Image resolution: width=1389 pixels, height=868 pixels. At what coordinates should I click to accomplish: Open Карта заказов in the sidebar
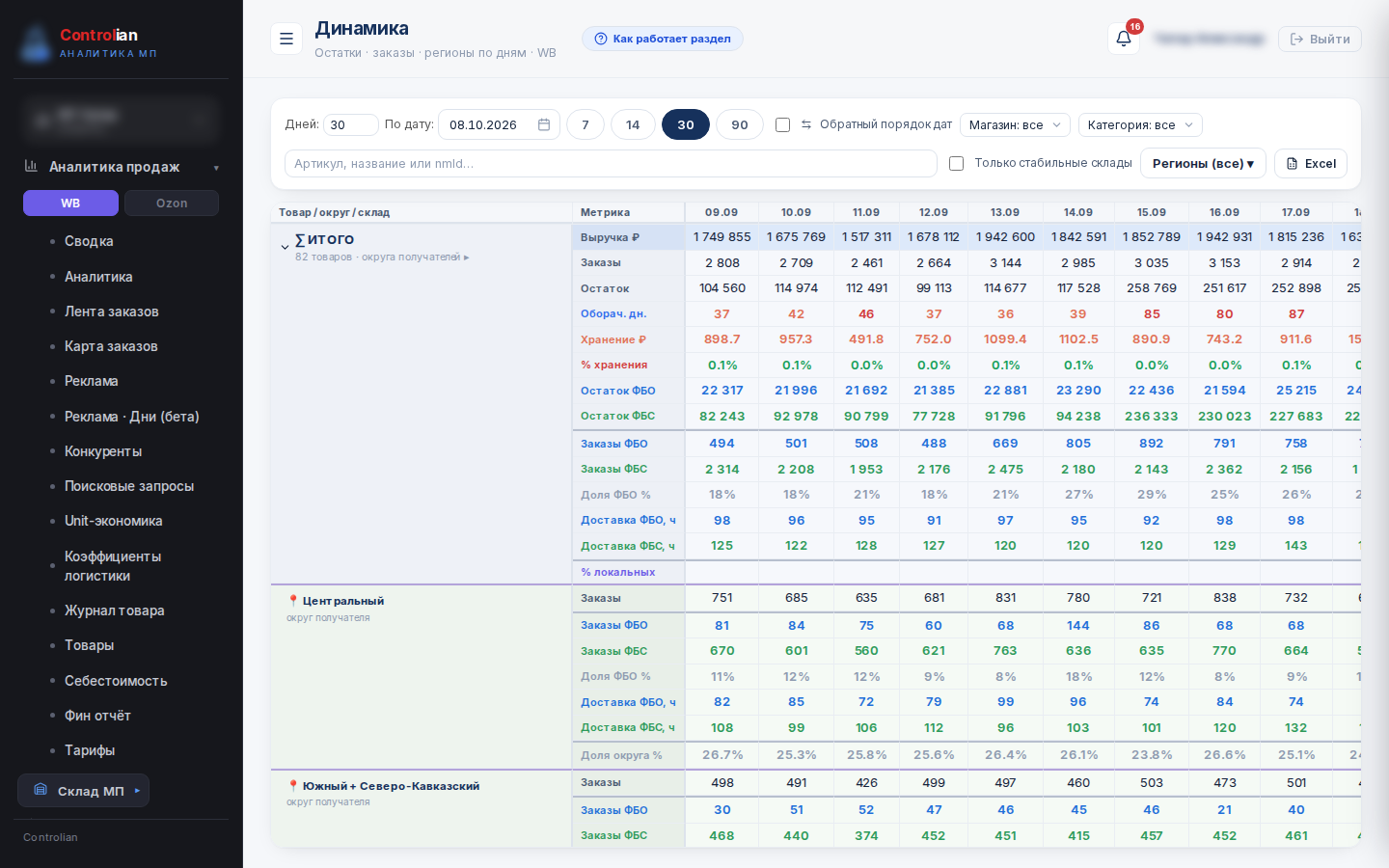(x=111, y=346)
